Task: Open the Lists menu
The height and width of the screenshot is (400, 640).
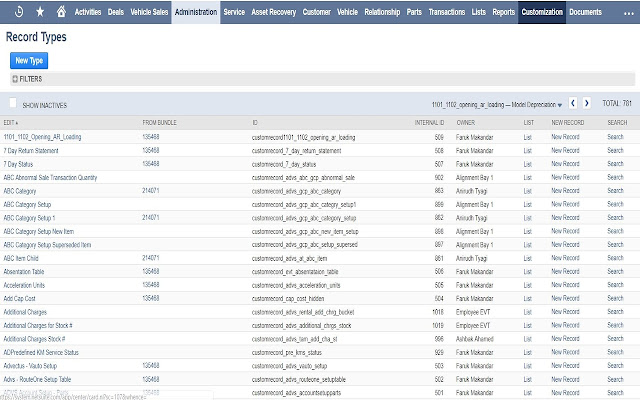Action: point(478,12)
